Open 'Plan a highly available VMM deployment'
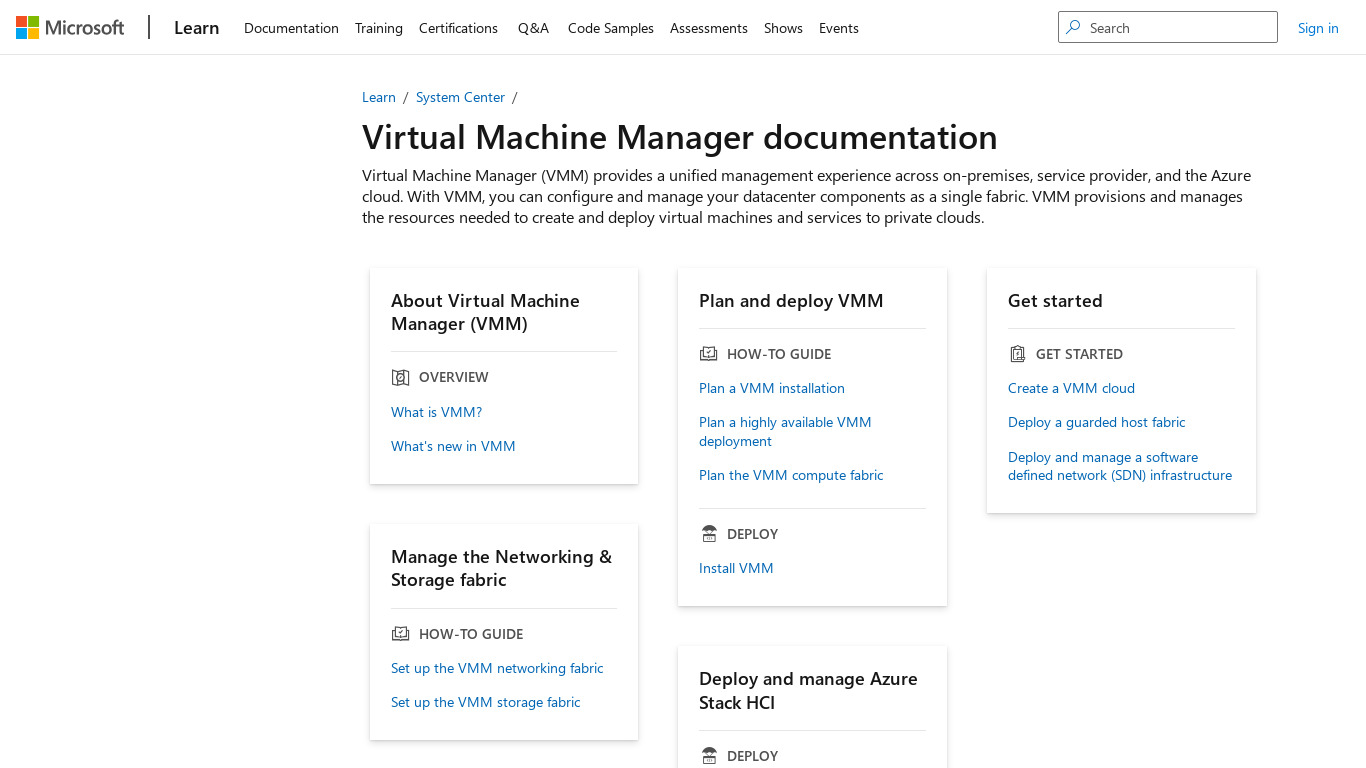 785,432
